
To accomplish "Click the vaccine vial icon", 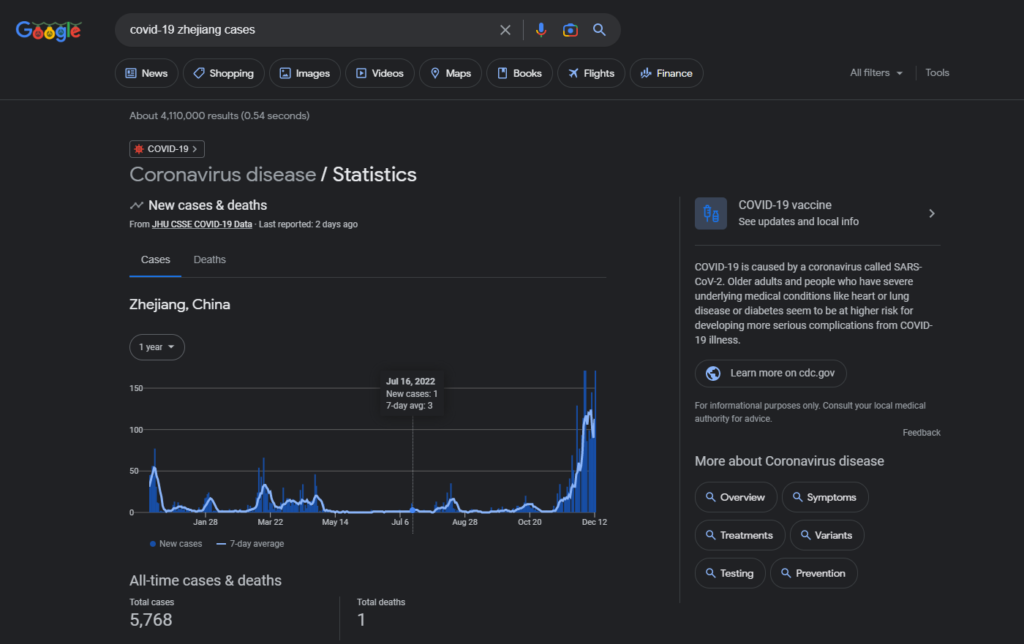I will pyautogui.click(x=711, y=214).
